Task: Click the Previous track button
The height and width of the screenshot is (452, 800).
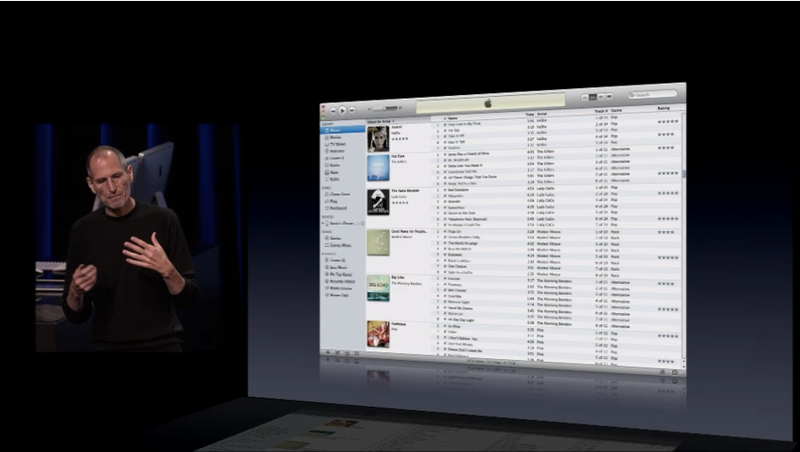Action: (x=333, y=110)
